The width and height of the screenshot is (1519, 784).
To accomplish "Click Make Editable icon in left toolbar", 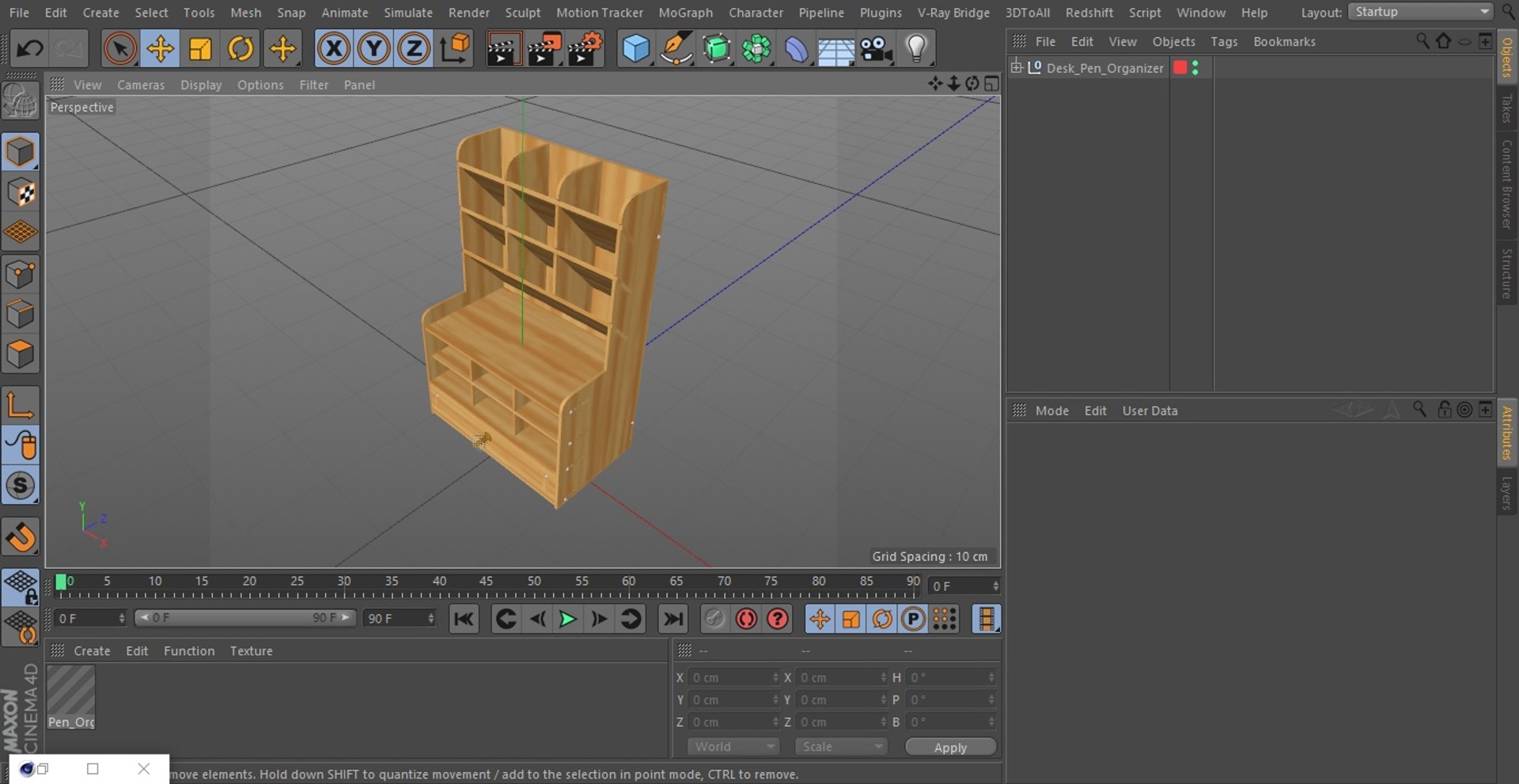I will (21, 101).
